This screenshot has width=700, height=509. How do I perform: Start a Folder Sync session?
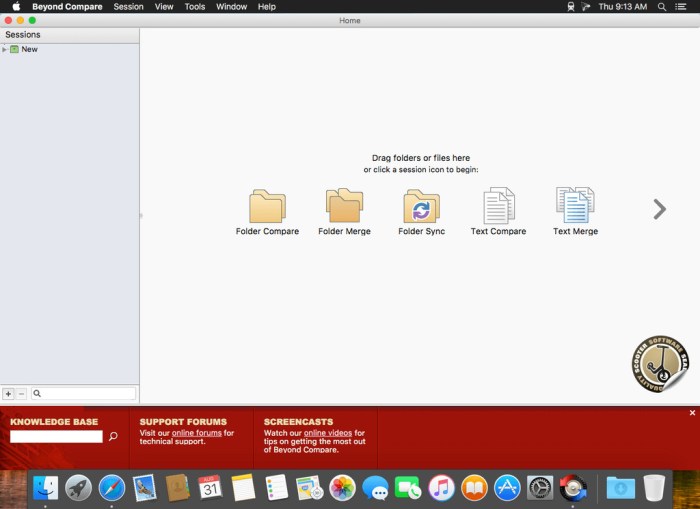tap(421, 206)
